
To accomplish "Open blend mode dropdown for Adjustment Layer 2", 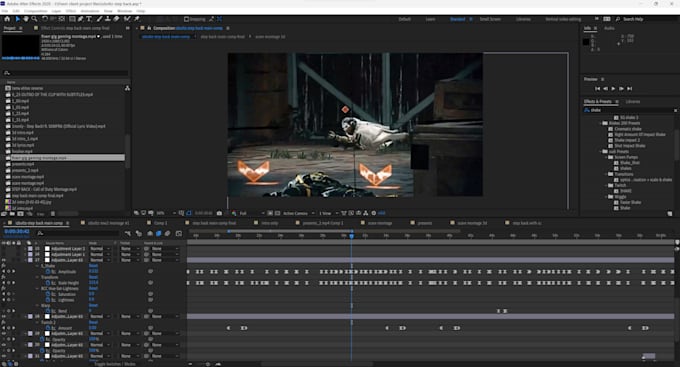I will click(100, 249).
